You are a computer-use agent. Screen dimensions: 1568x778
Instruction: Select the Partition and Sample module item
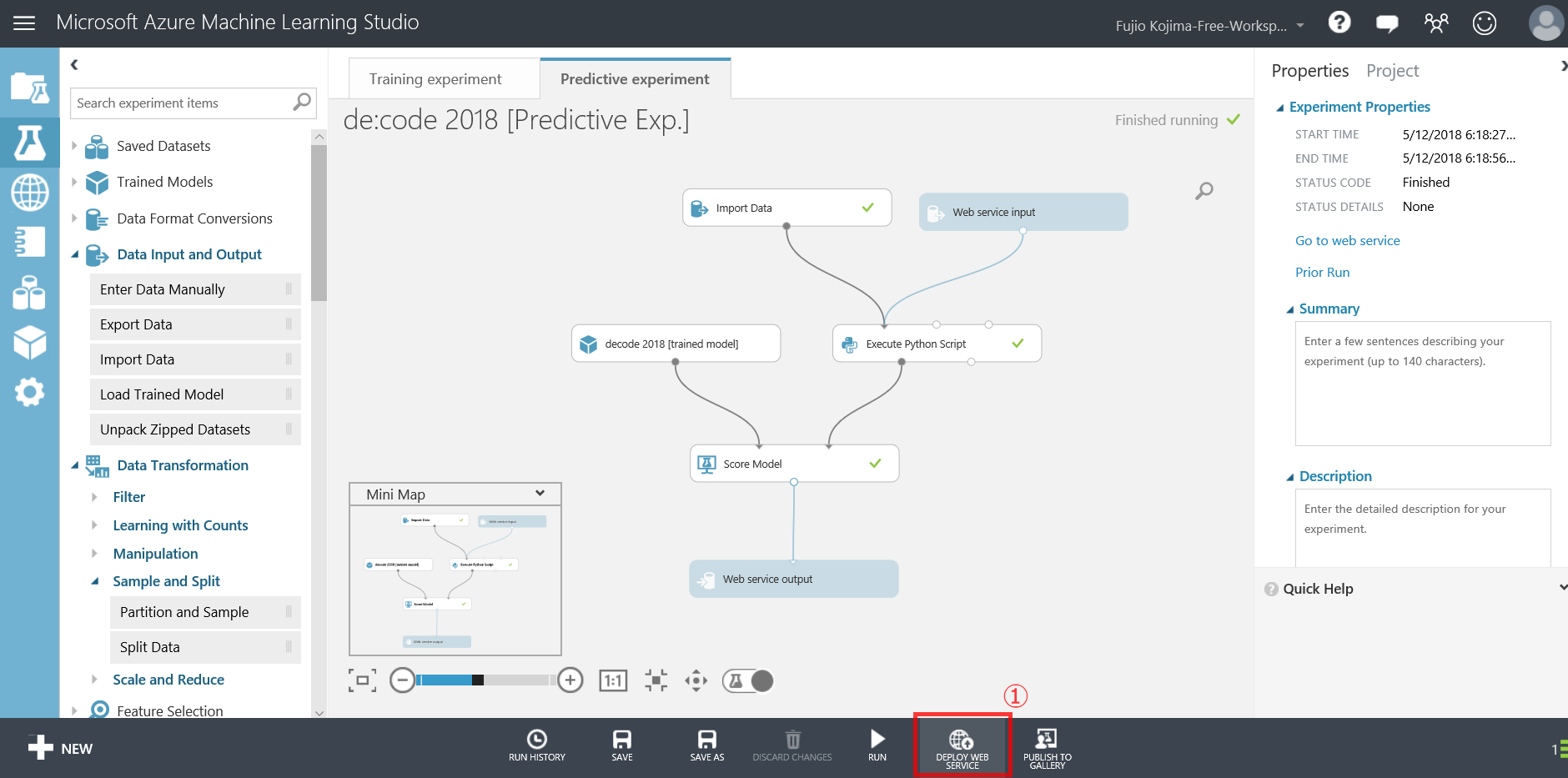(x=205, y=612)
